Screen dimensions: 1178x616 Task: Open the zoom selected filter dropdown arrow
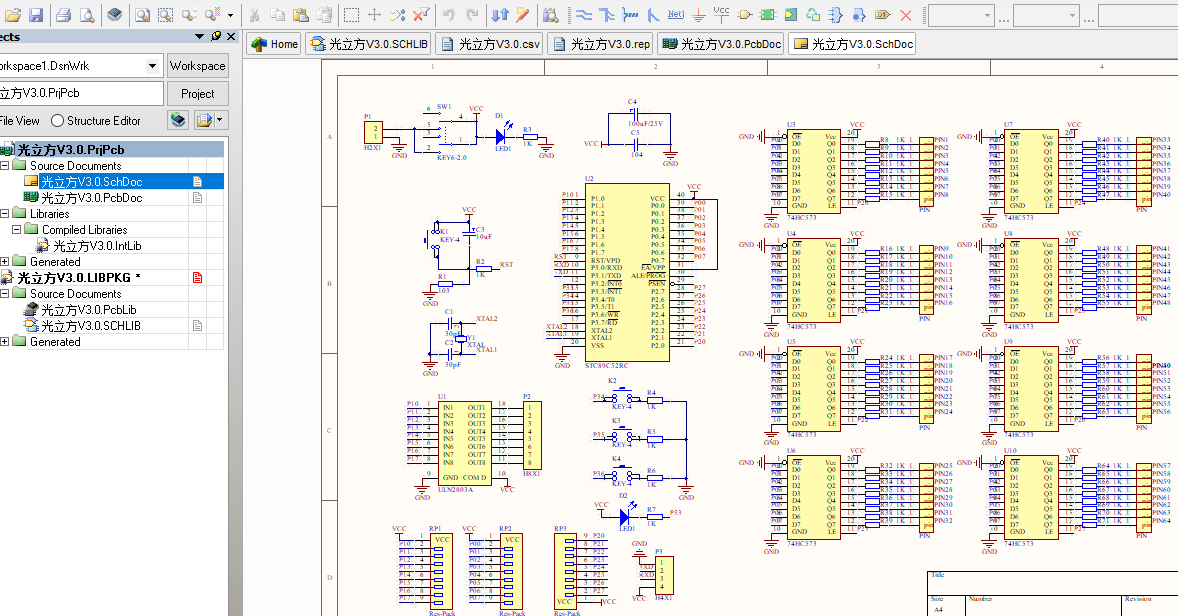(230, 14)
